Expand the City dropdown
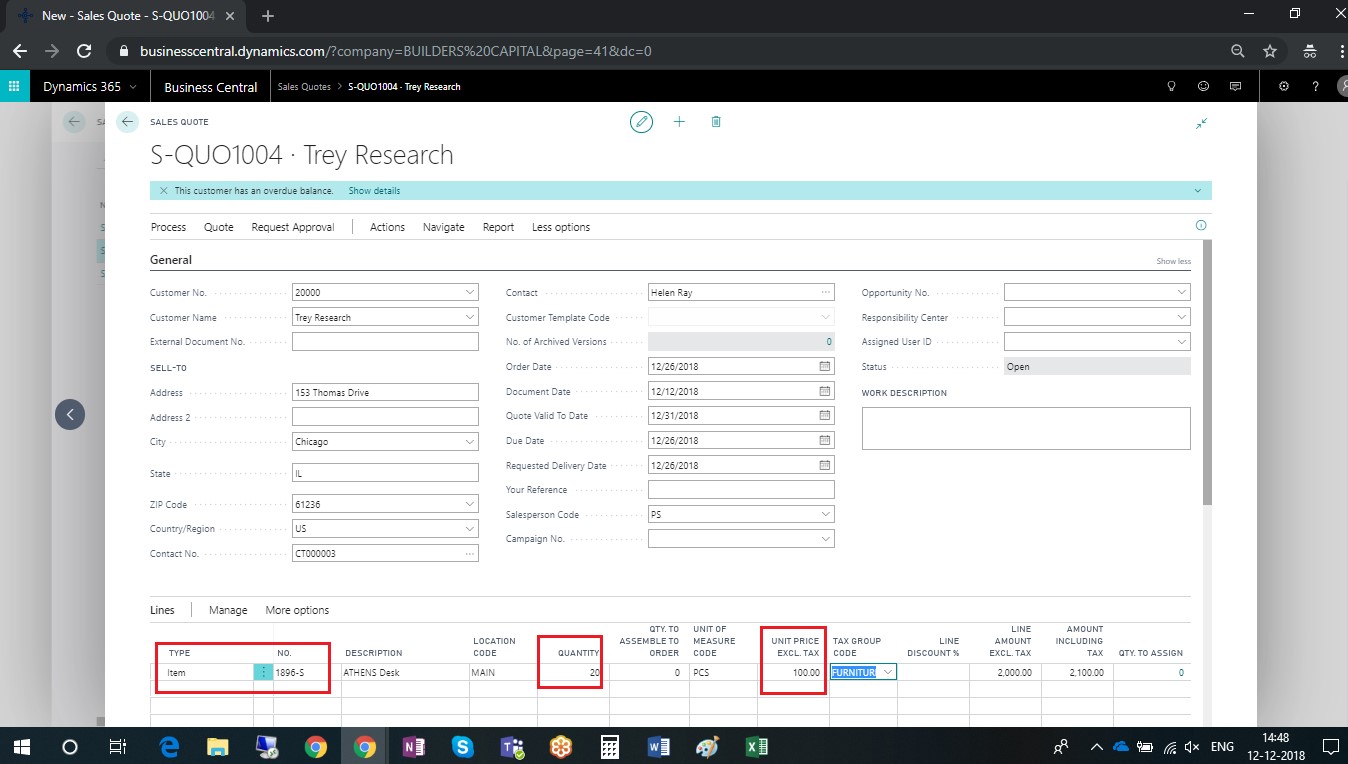 471,442
